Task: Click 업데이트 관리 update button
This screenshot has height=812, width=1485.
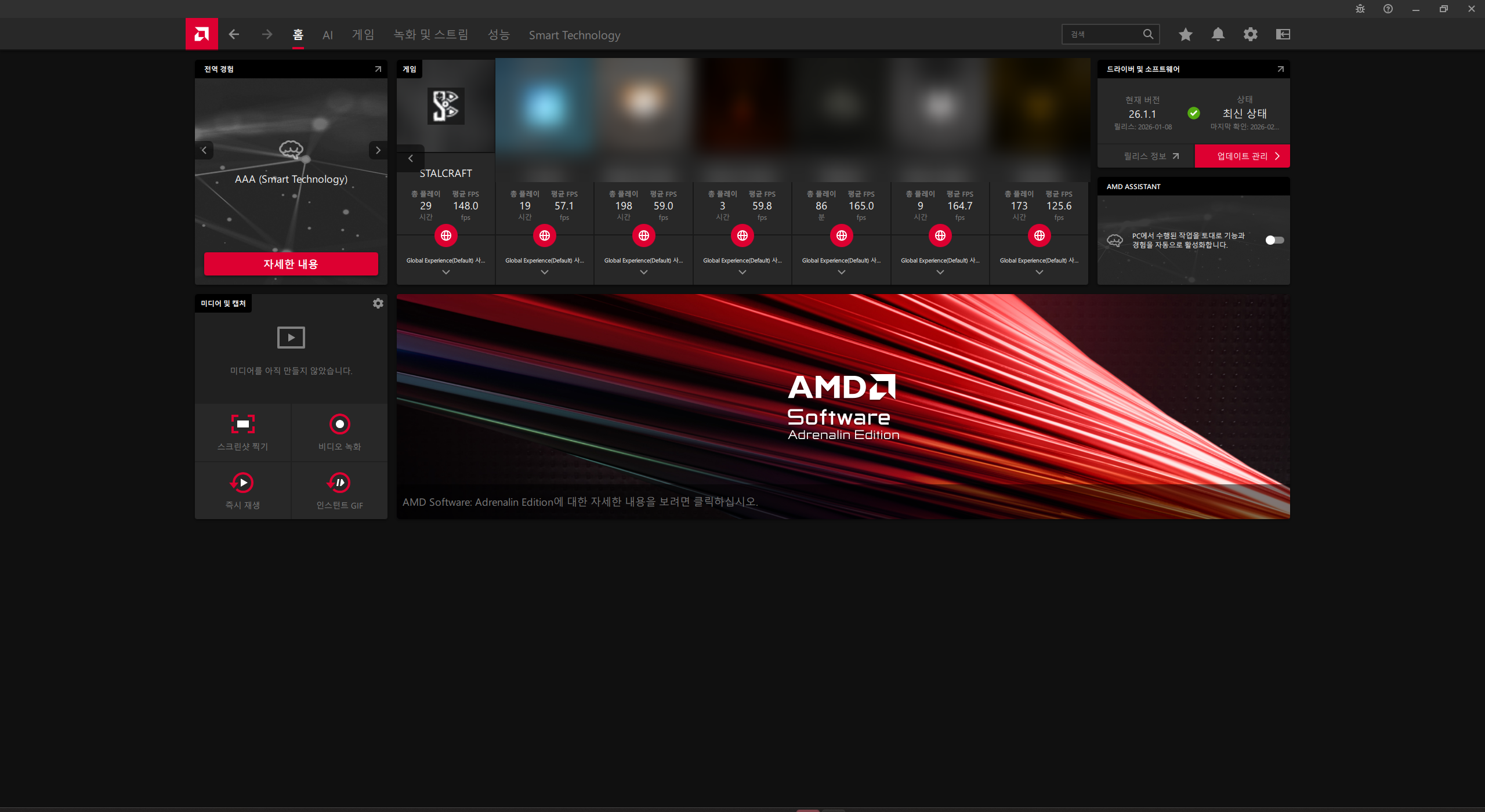Action: pyautogui.click(x=1242, y=156)
